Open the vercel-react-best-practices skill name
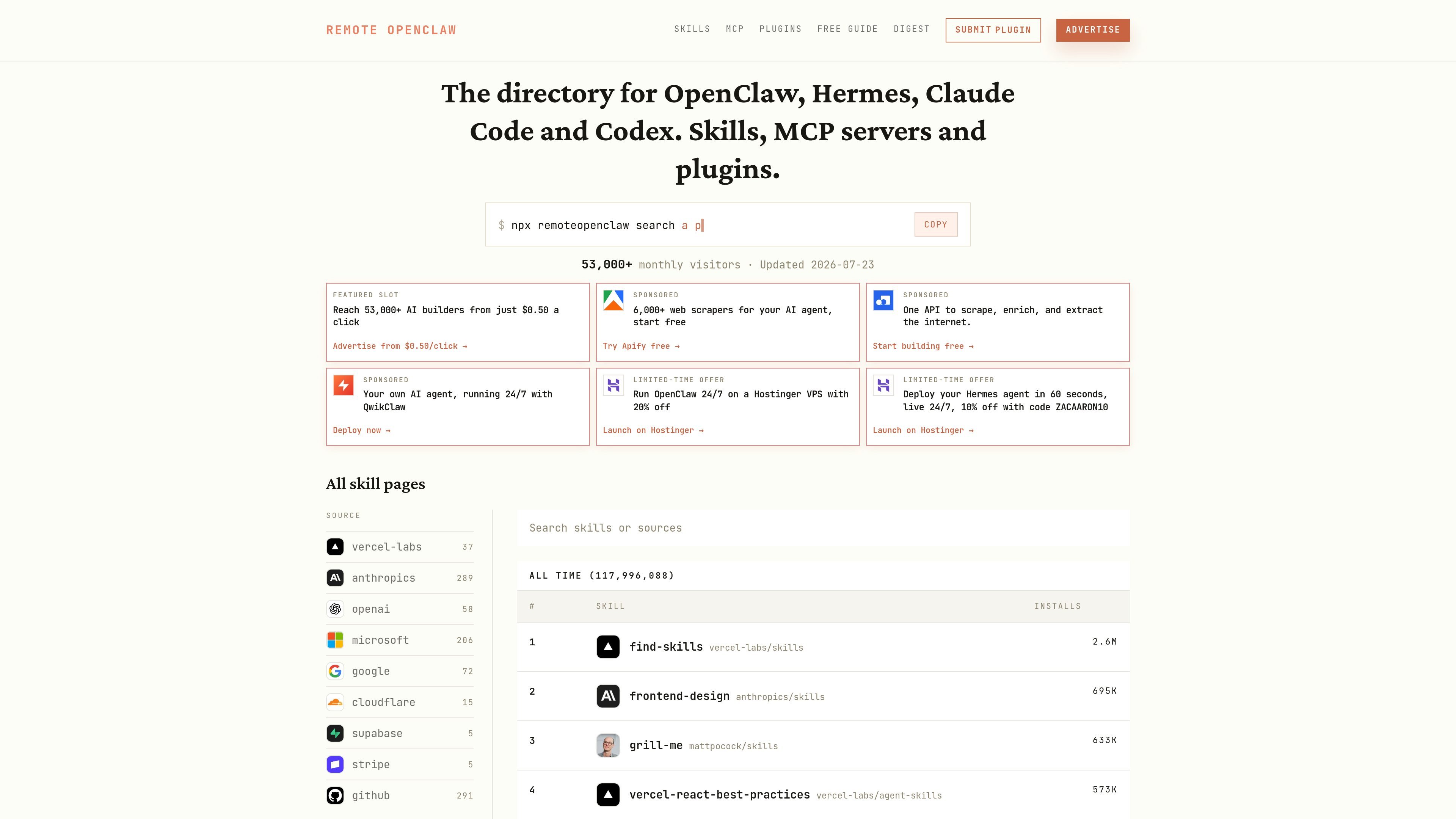 click(x=720, y=794)
